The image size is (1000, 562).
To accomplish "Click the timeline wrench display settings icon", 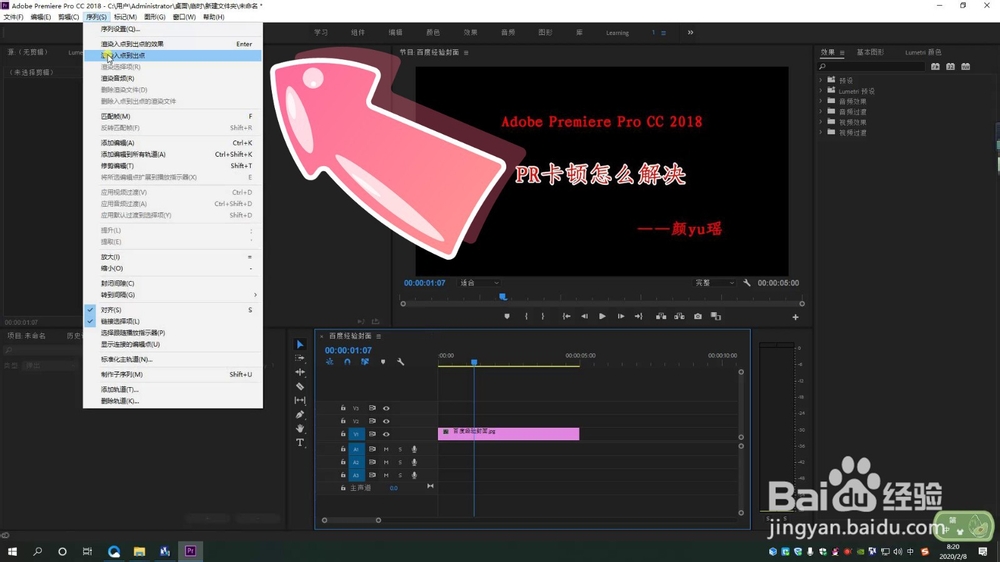I will (401, 362).
